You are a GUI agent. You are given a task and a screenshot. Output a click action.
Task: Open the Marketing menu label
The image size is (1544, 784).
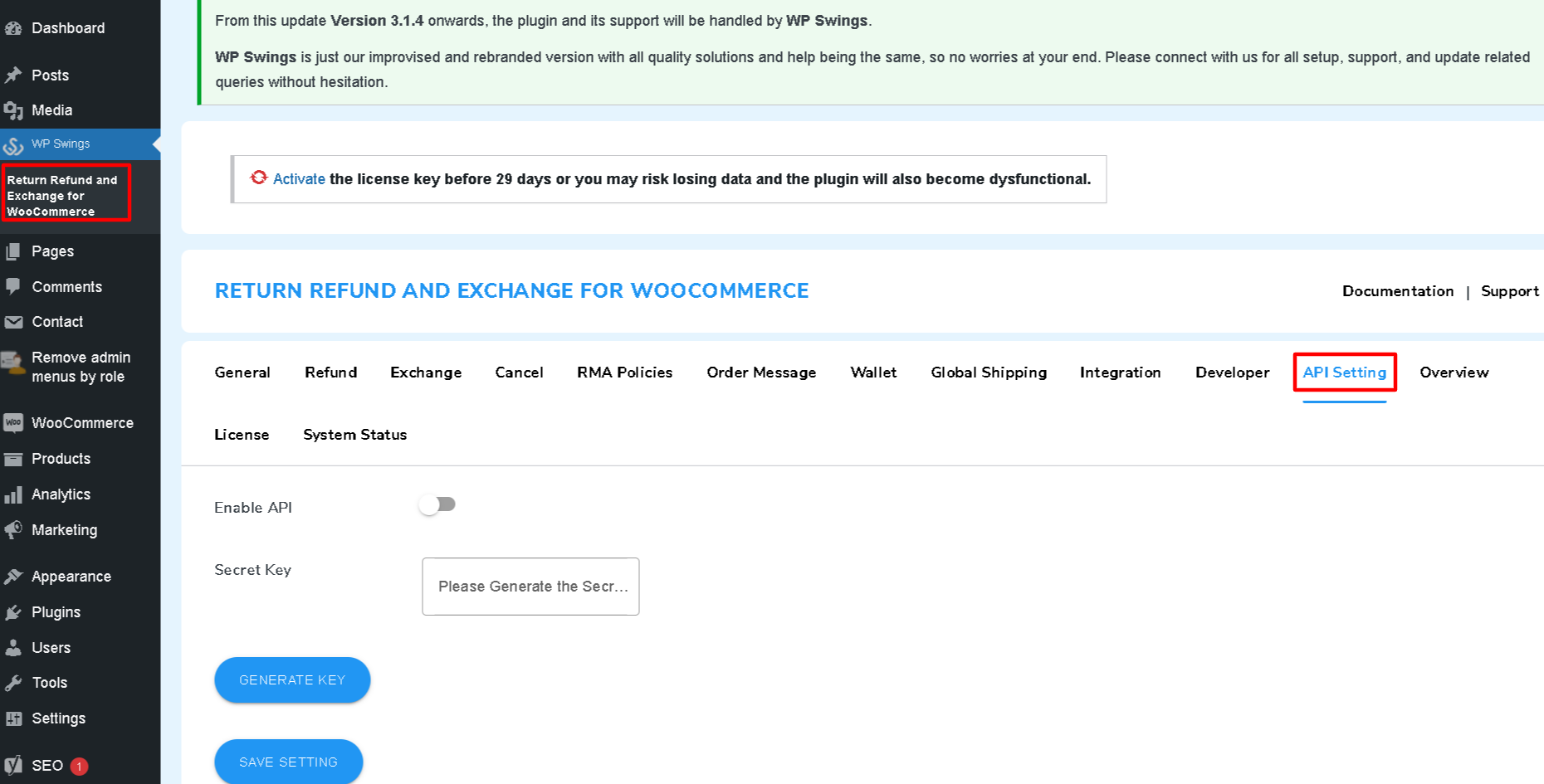(x=64, y=530)
